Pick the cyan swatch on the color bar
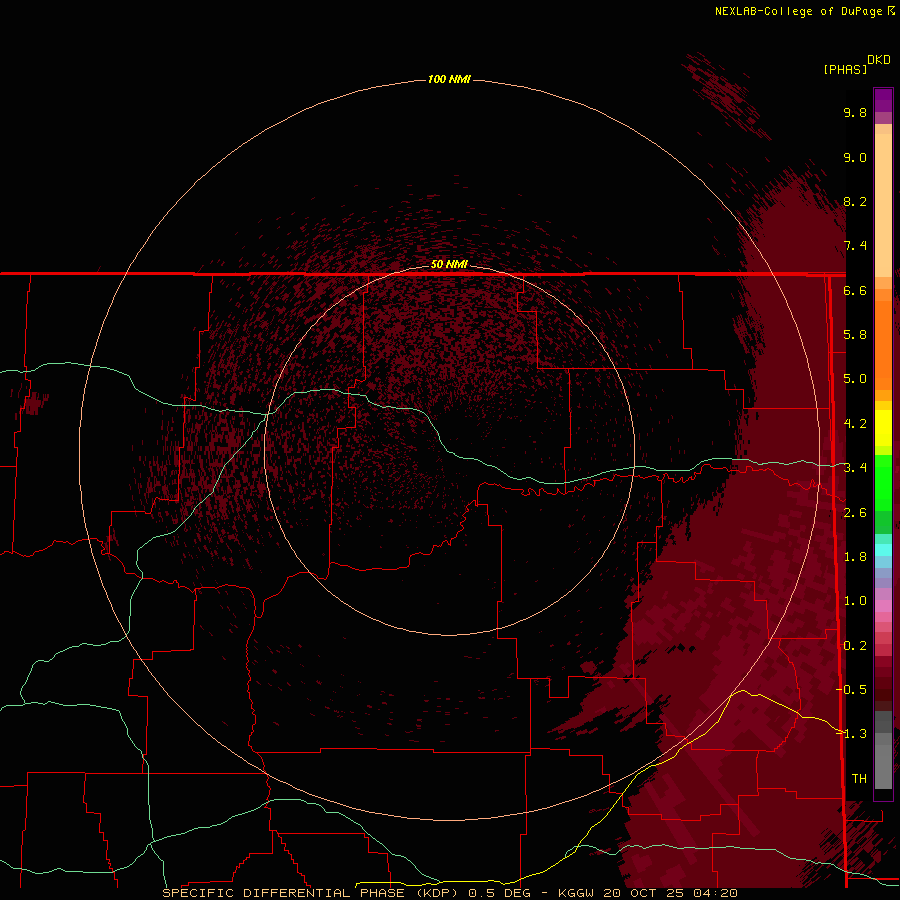This screenshot has width=900, height=900. click(x=883, y=550)
